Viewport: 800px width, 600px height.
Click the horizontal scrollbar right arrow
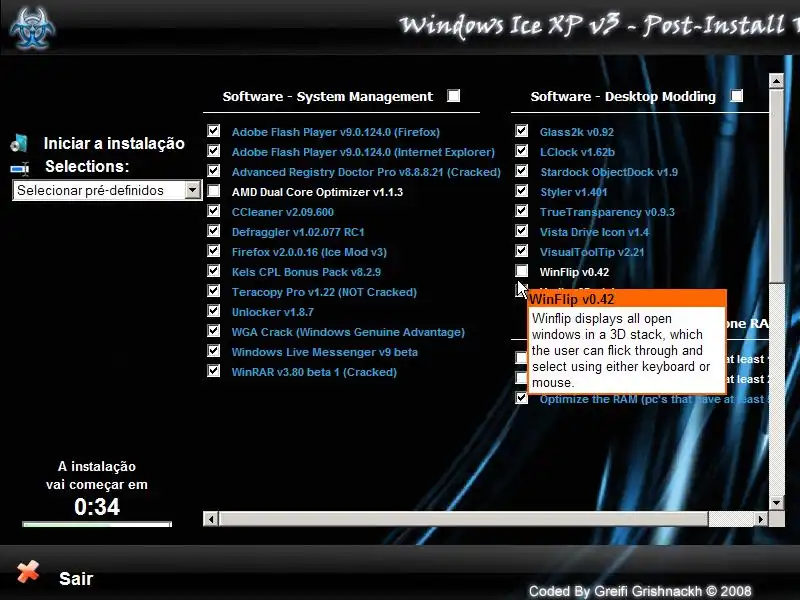click(x=761, y=519)
